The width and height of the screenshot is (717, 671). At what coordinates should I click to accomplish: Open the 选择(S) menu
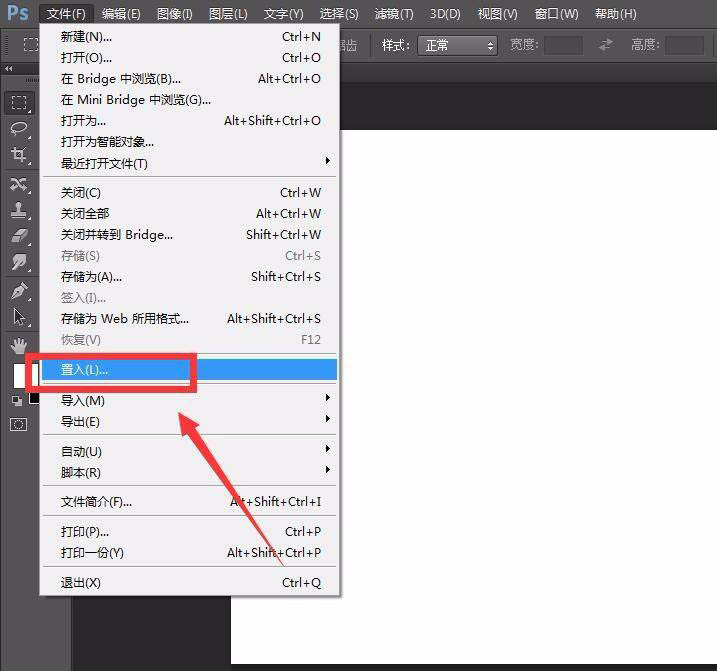[x=339, y=14]
